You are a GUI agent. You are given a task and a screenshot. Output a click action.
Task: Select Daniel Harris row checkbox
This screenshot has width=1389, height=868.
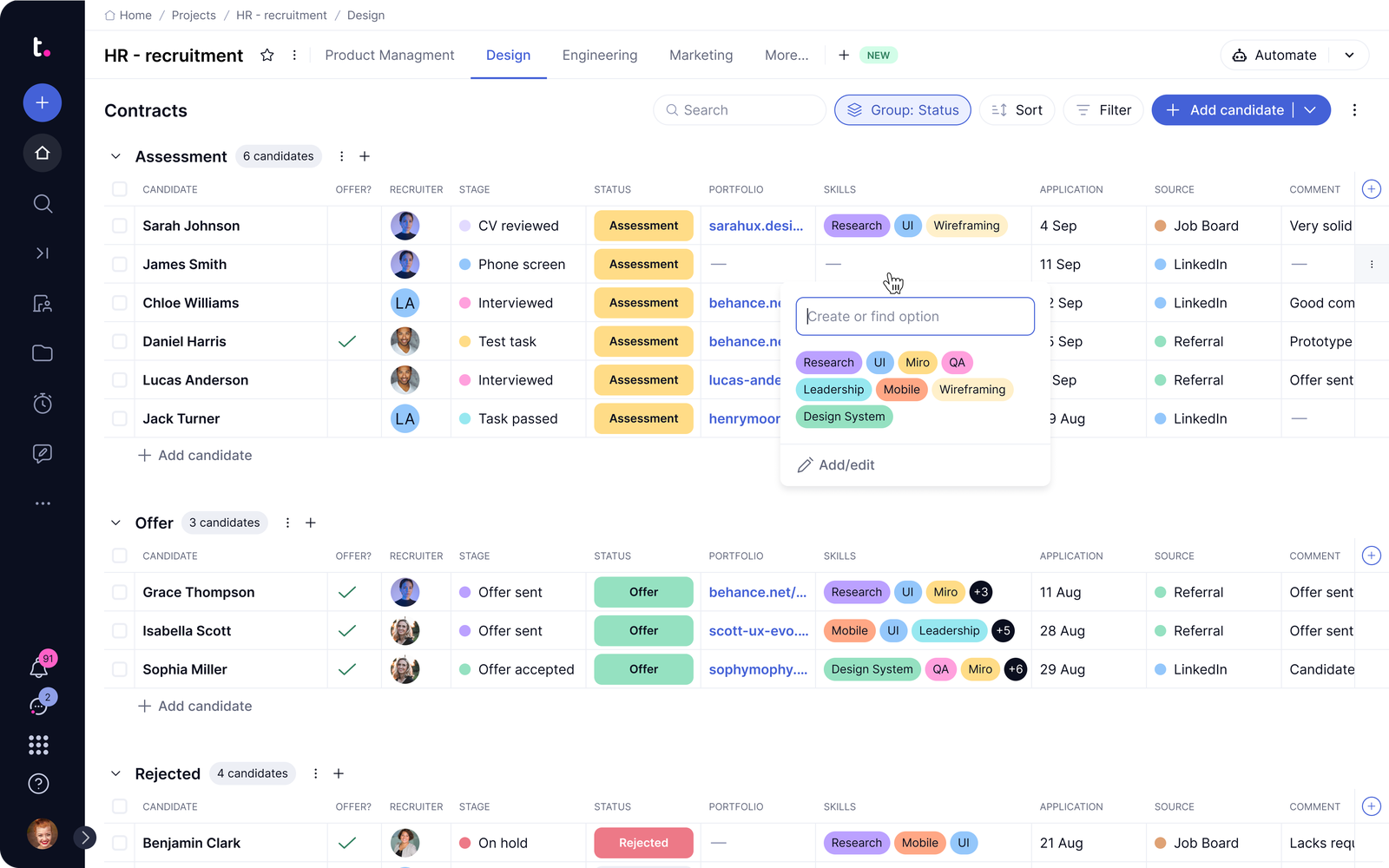point(120,342)
